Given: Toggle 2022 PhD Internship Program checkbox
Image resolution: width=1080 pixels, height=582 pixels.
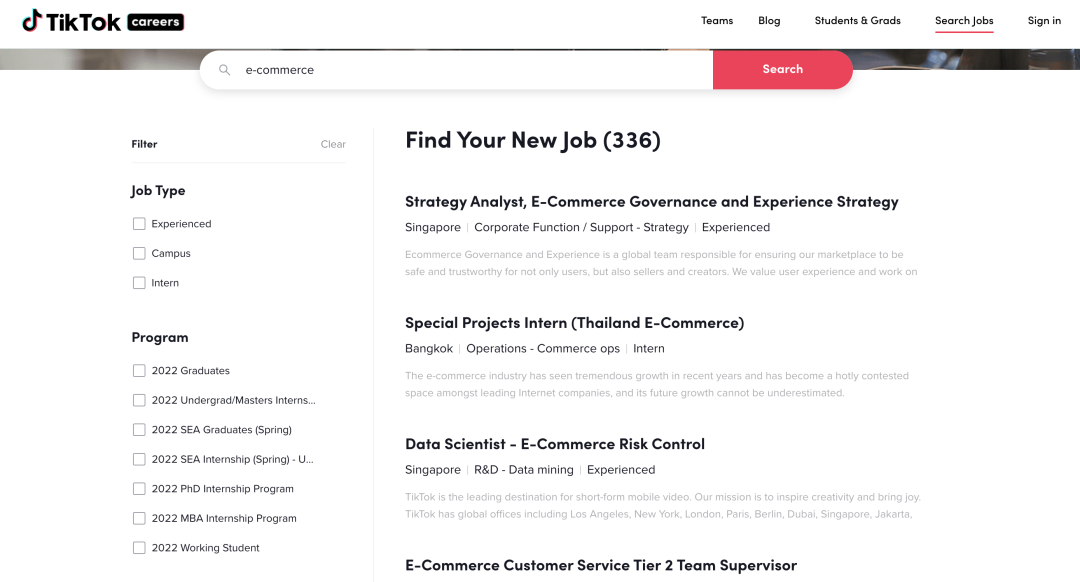Looking at the screenshot, I should [139, 489].
